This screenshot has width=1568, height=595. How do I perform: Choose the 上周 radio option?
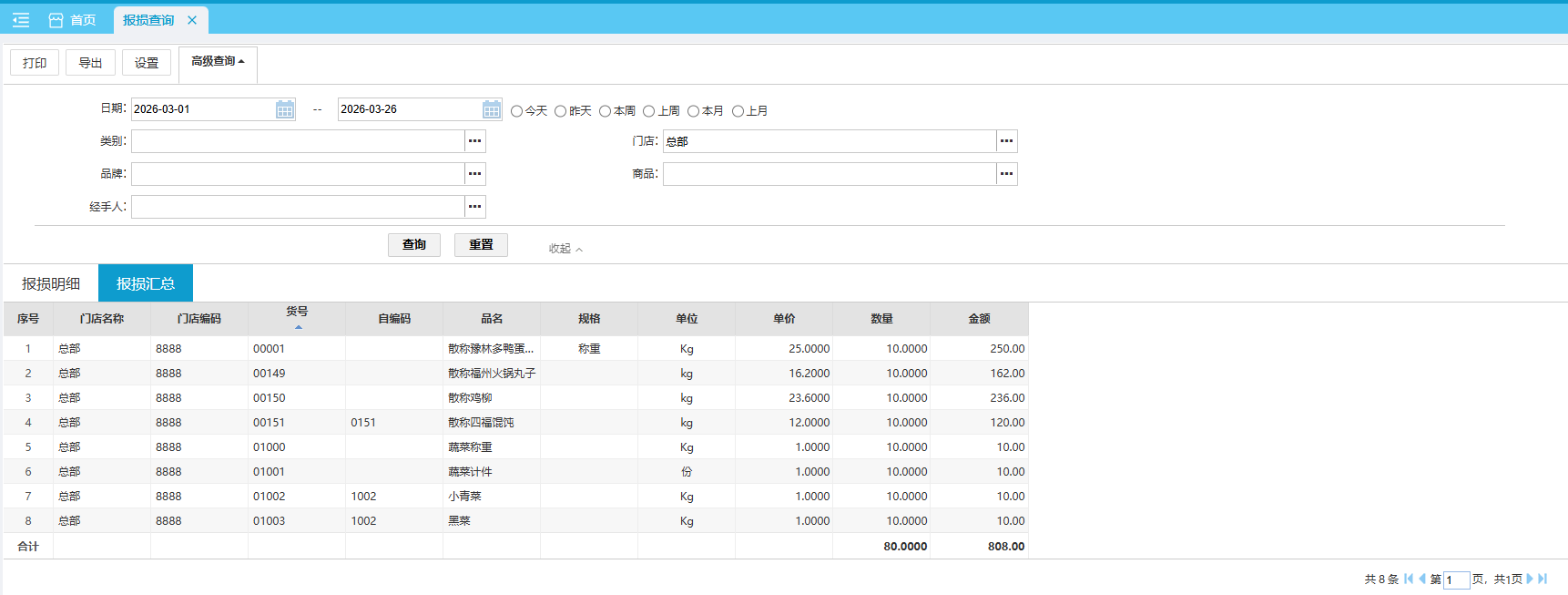click(649, 111)
